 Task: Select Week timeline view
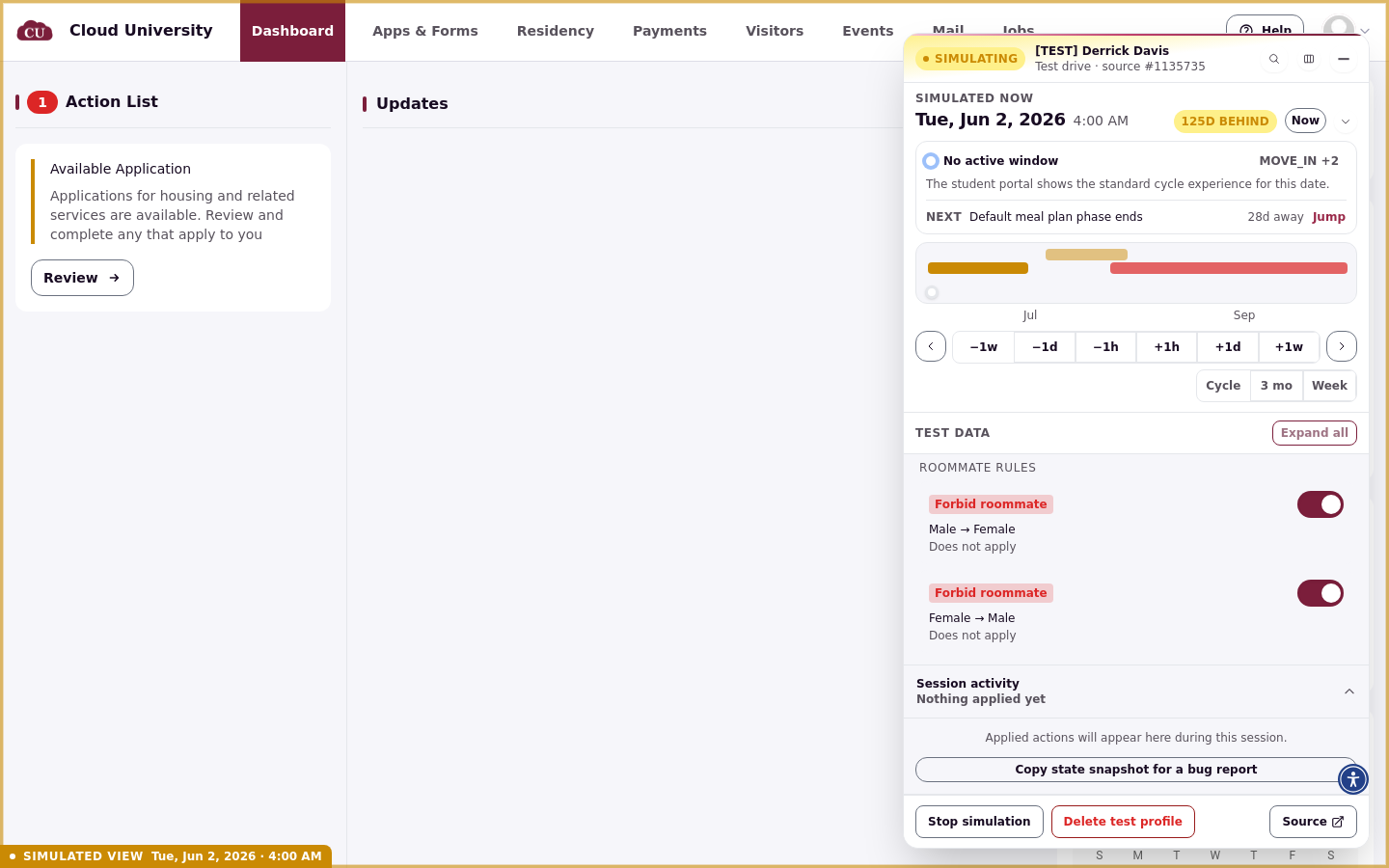click(1329, 386)
